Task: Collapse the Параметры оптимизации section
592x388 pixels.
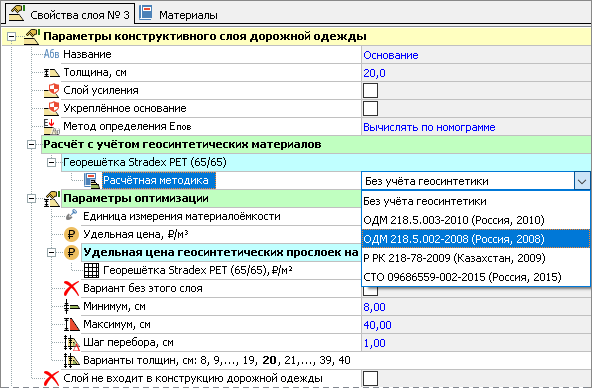Action: point(32,199)
